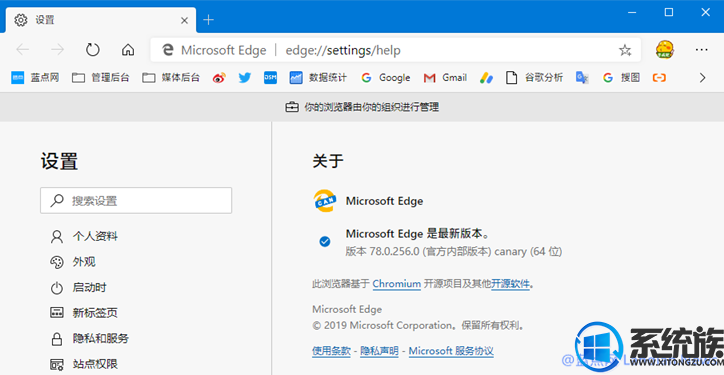Screen dimensions: 724x375
Task: Go to the home page icon
Action: coord(128,50)
